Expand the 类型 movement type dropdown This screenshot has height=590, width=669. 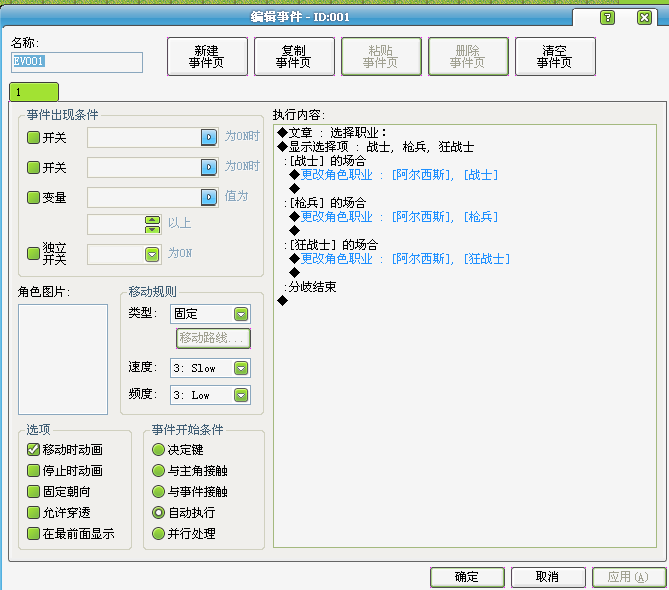[x=241, y=314]
